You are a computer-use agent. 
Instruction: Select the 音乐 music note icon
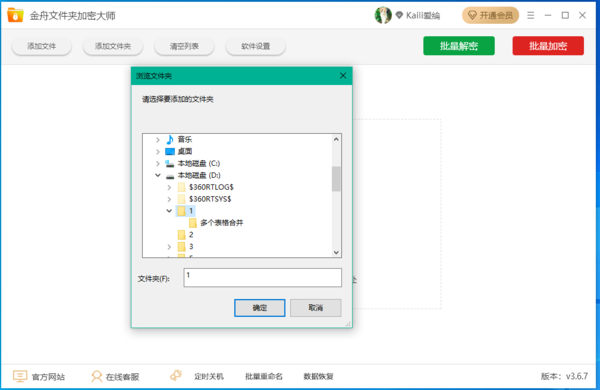(170, 139)
